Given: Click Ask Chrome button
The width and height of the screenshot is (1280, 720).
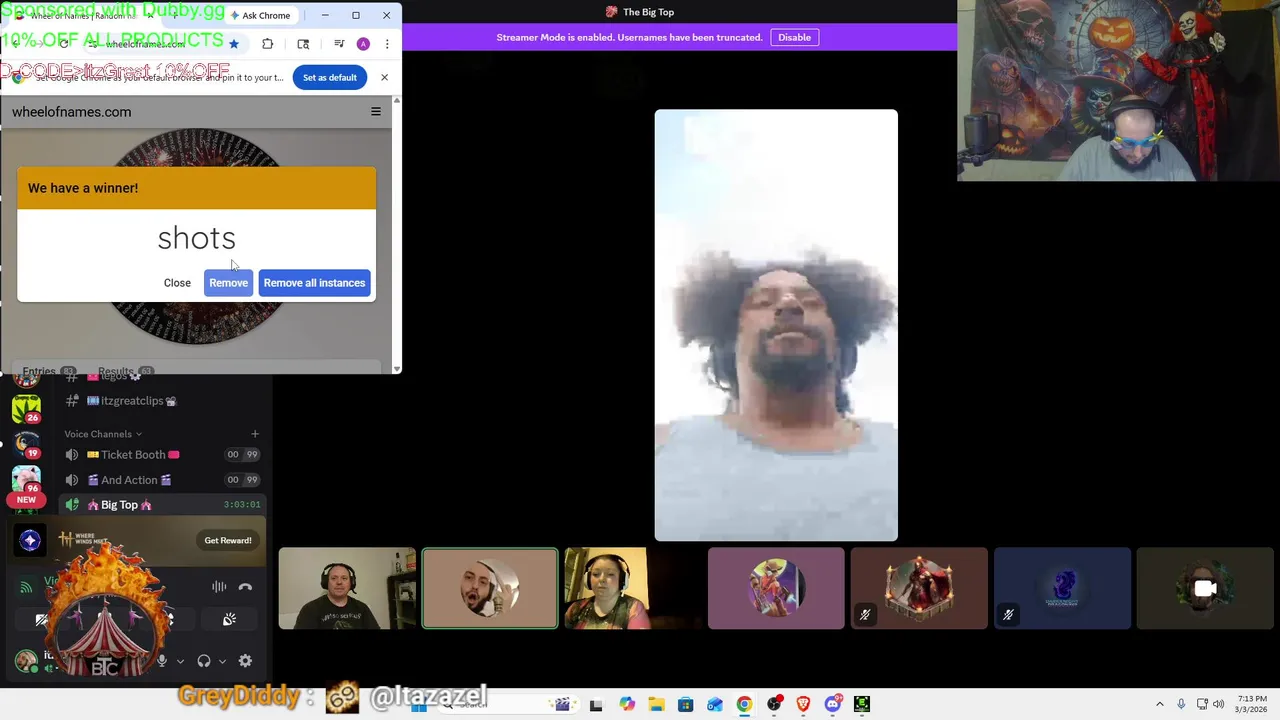Looking at the screenshot, I should point(260,15).
